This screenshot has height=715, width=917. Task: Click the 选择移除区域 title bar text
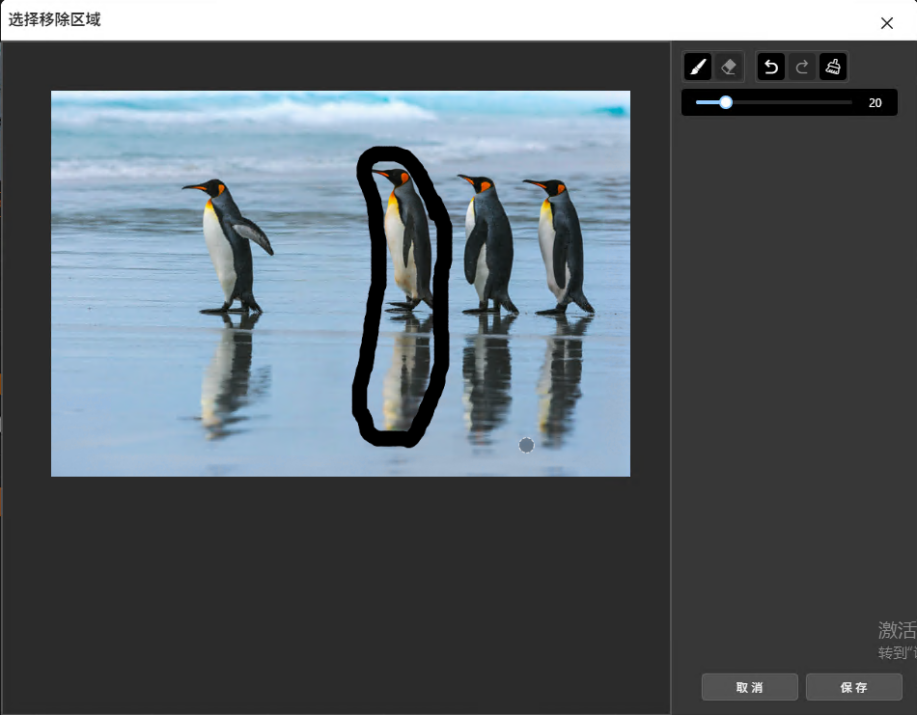tap(55, 20)
